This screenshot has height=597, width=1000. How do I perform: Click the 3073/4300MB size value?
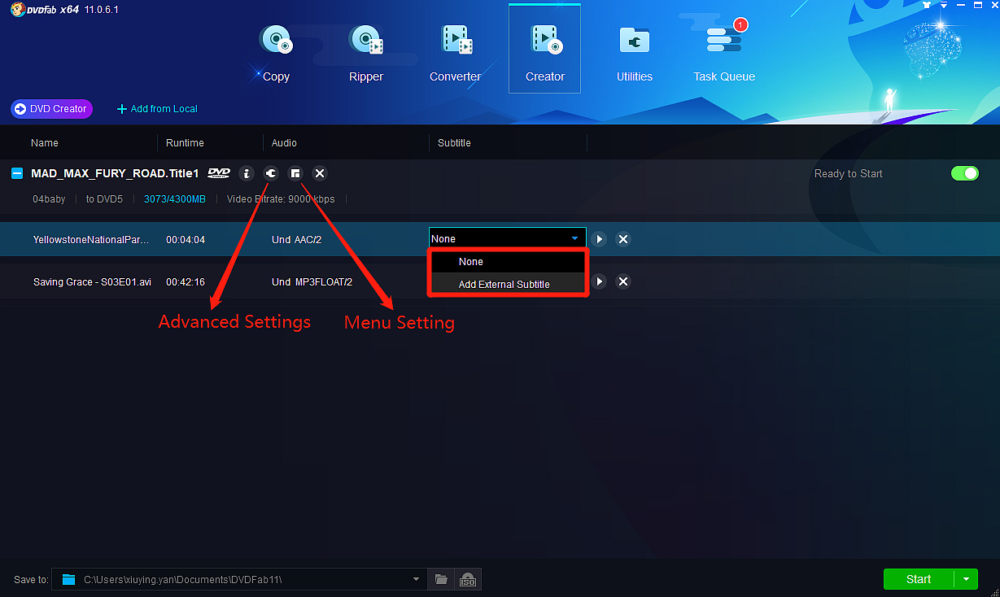(x=175, y=199)
